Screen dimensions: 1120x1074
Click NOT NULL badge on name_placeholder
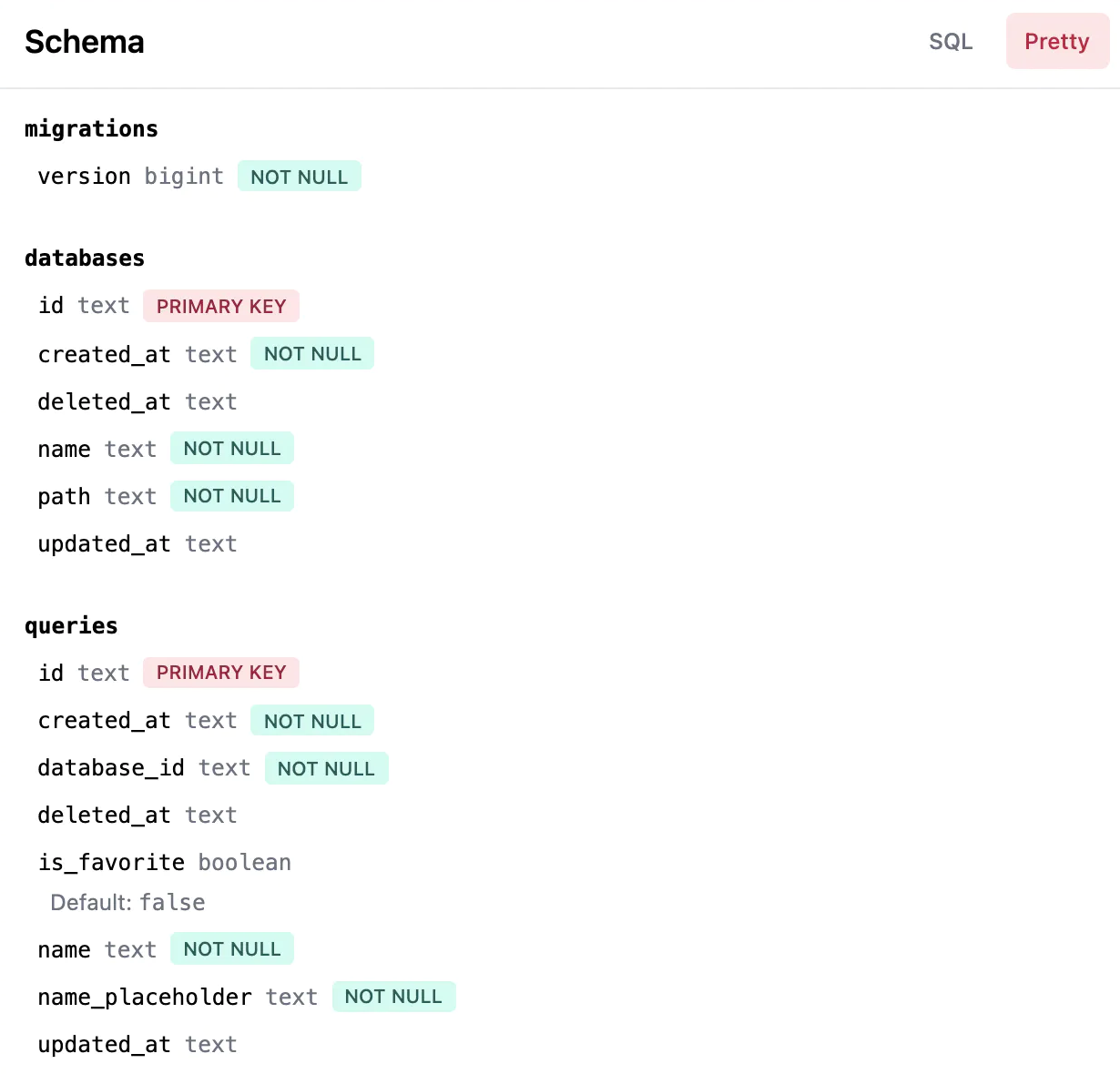pos(393,997)
